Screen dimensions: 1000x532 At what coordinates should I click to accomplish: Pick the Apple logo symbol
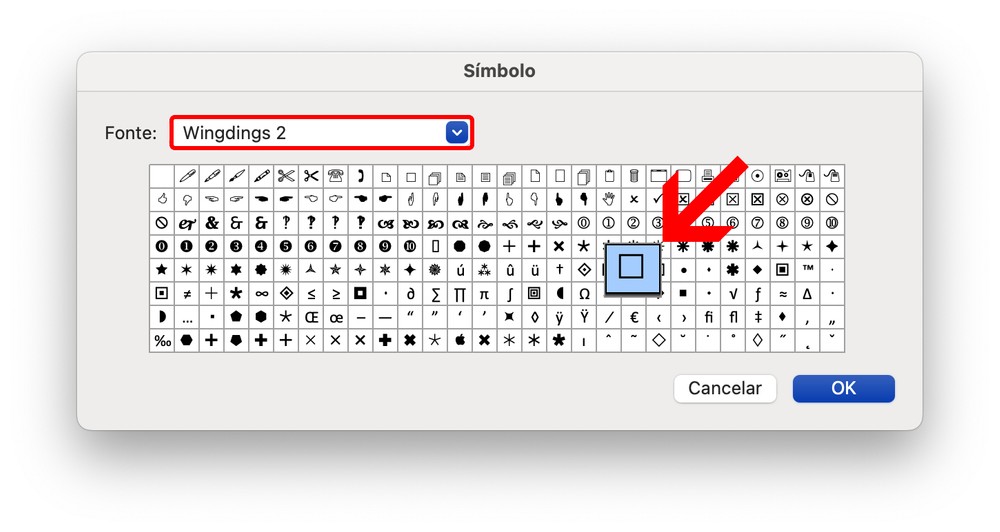coord(460,340)
